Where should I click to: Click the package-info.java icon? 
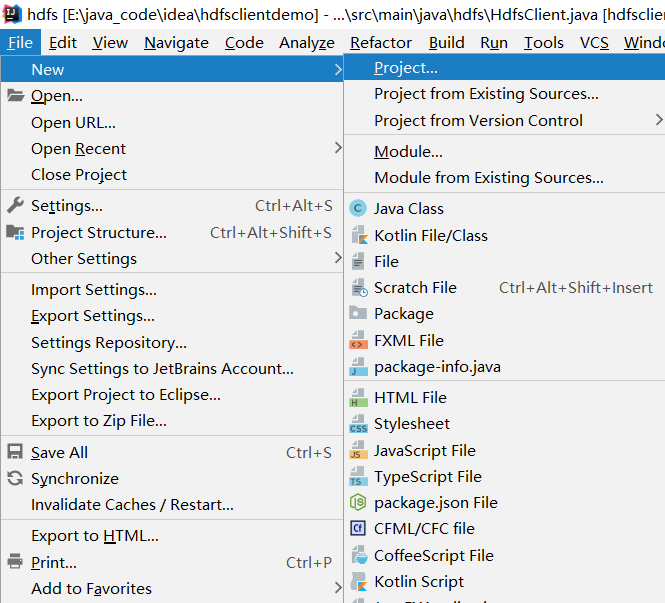coord(358,366)
